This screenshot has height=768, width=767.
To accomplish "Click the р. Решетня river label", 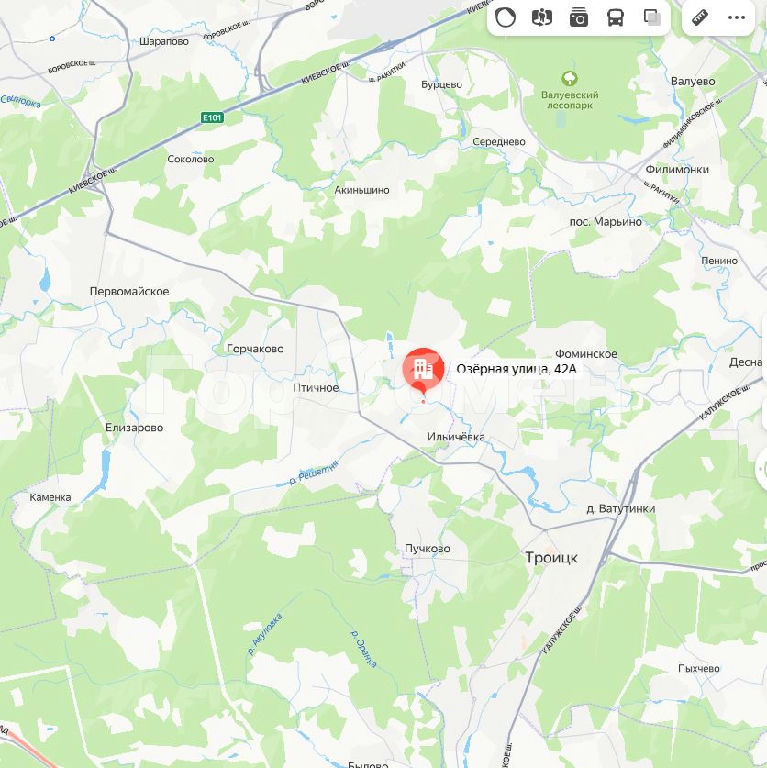I will 313,473.
